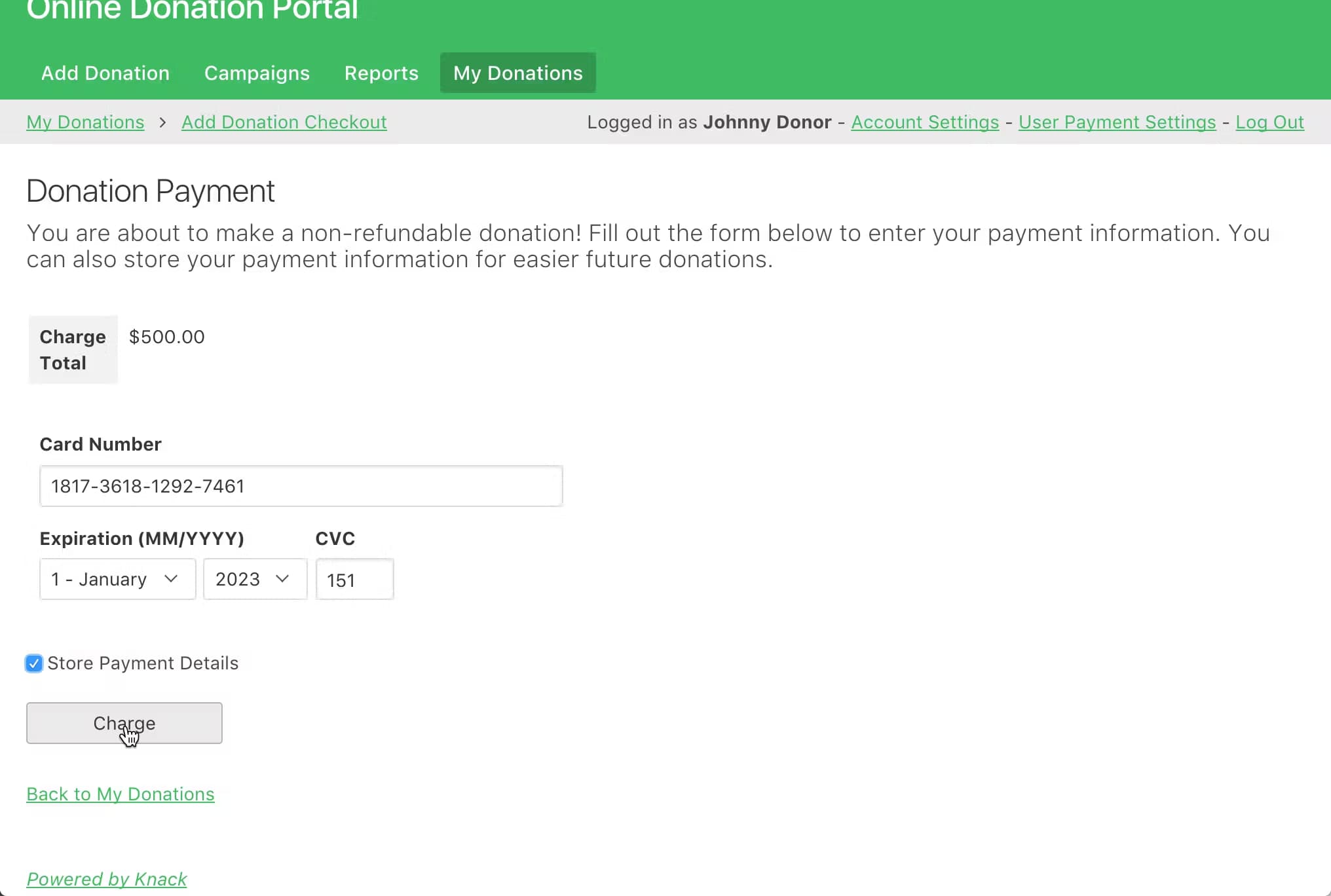The height and width of the screenshot is (896, 1331).
Task: Click the CVC input field
Action: 354,580
